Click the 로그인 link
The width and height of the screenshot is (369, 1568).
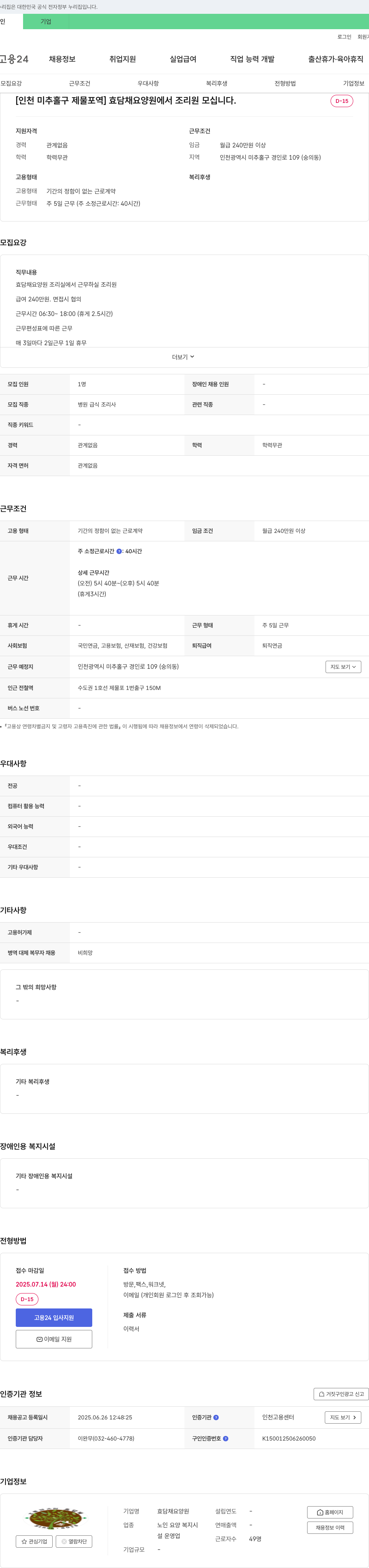pos(344,37)
